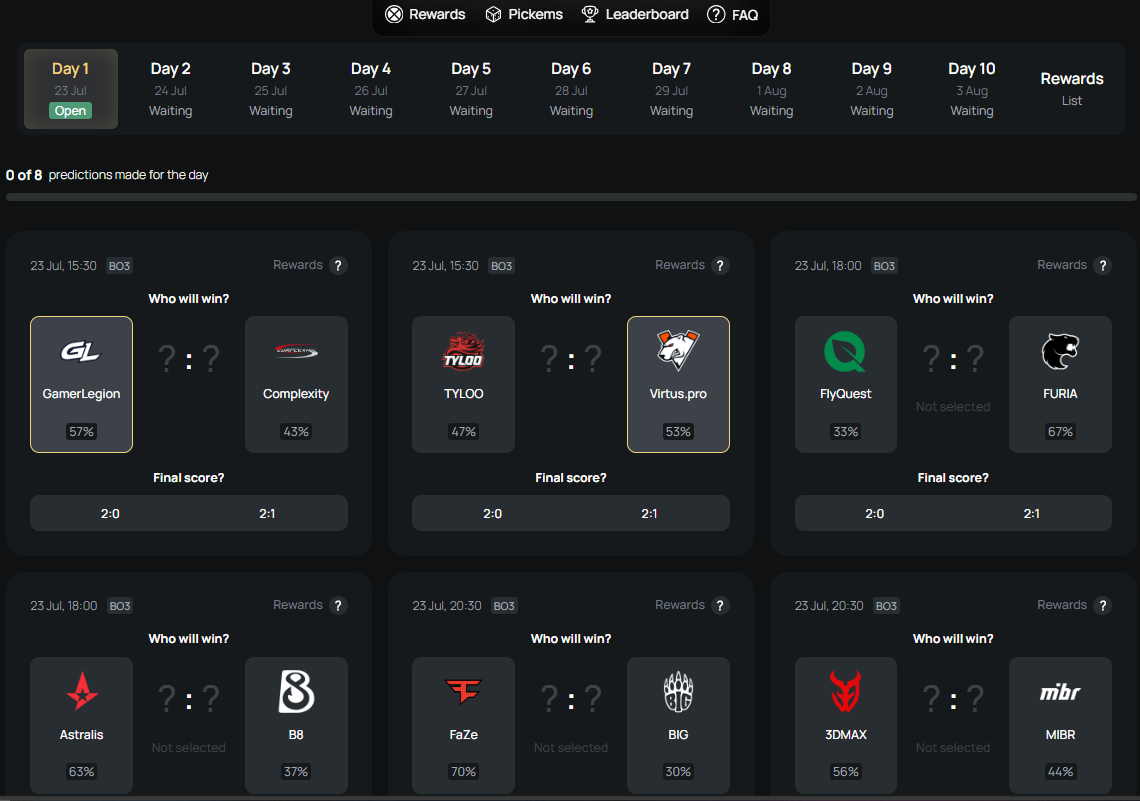Pick TYLOO as match winner
Screen dimensions: 1140x801
click(463, 385)
